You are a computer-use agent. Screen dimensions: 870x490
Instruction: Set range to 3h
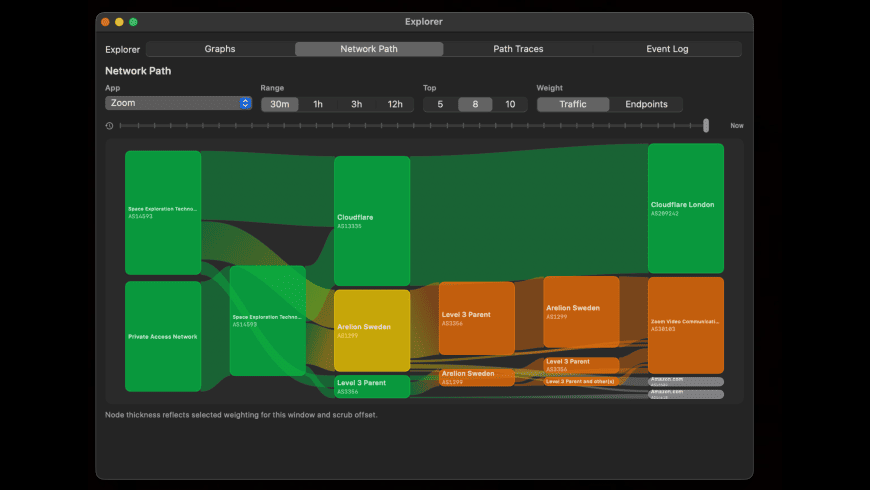coord(356,104)
